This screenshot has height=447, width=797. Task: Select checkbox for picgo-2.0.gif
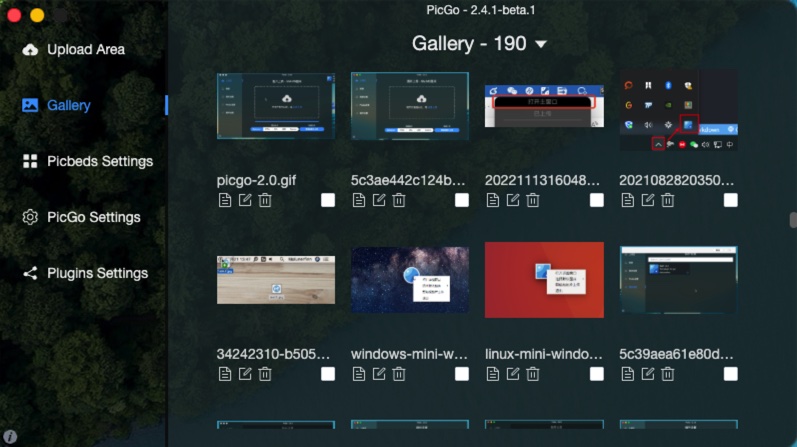tap(328, 200)
